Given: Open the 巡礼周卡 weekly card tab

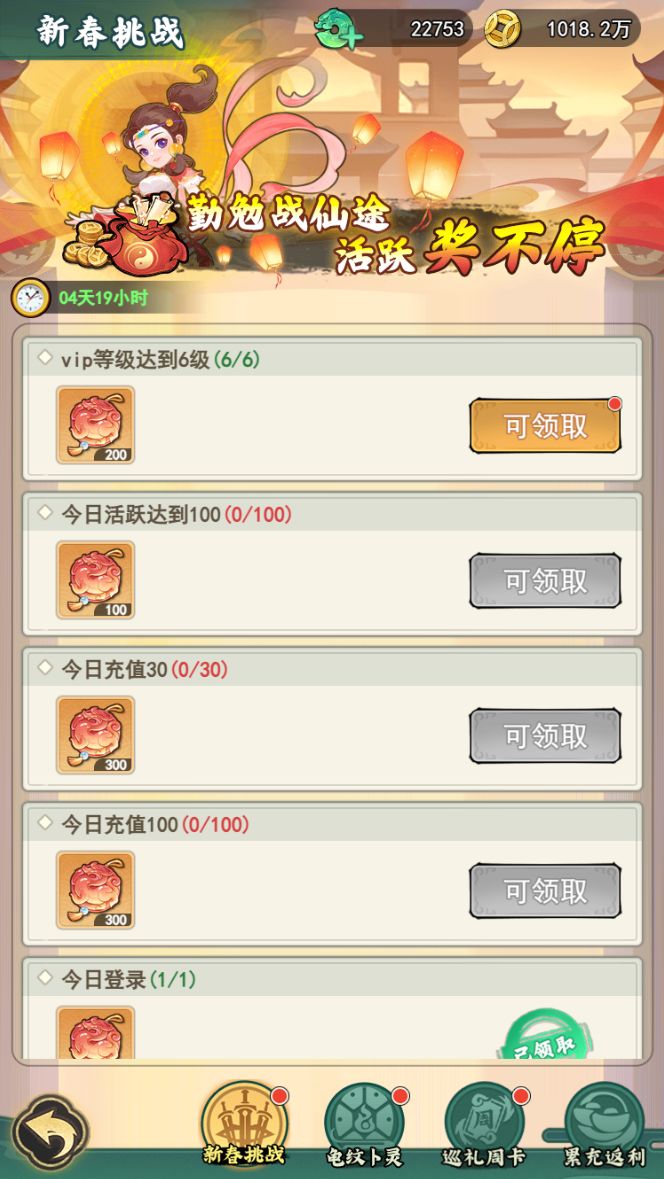Looking at the screenshot, I should click(484, 1126).
